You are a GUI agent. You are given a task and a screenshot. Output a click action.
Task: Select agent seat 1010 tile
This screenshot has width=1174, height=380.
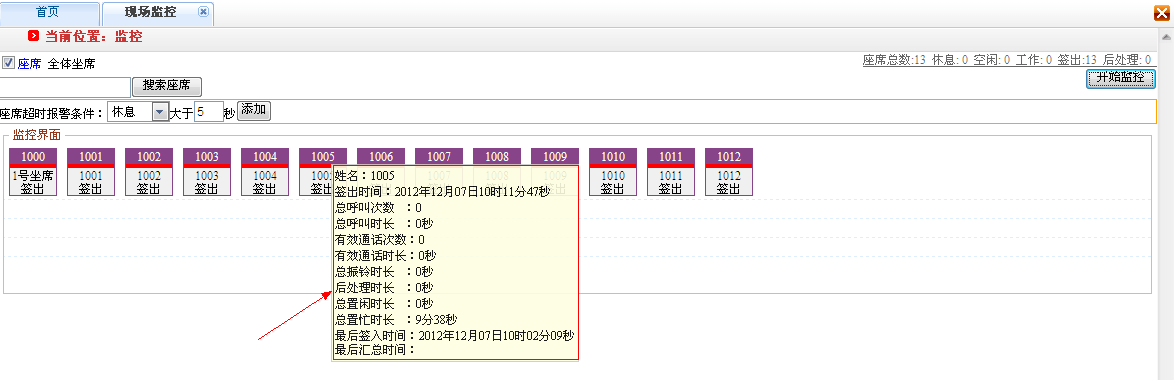point(613,172)
